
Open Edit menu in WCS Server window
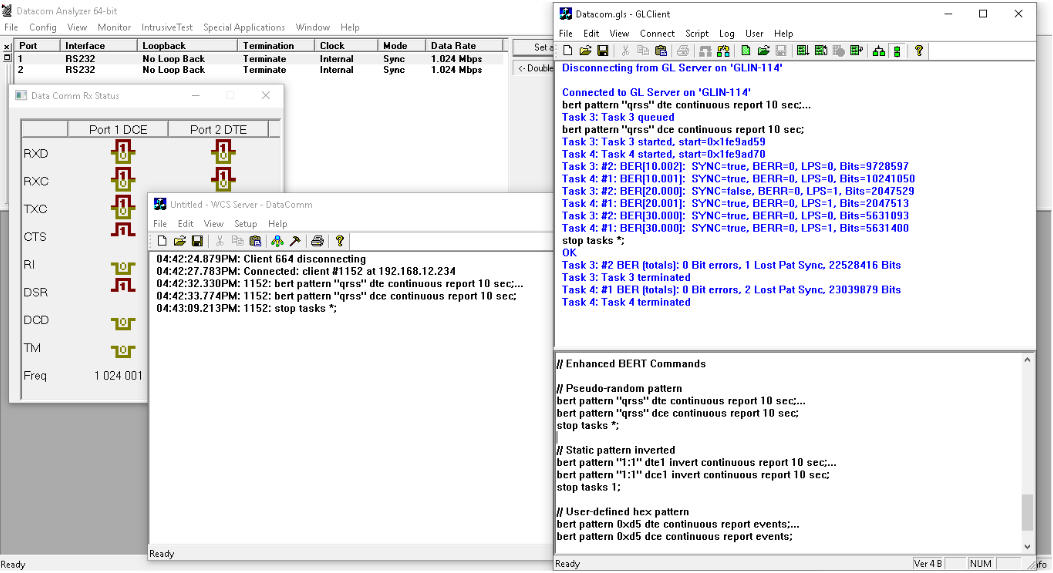pos(185,224)
